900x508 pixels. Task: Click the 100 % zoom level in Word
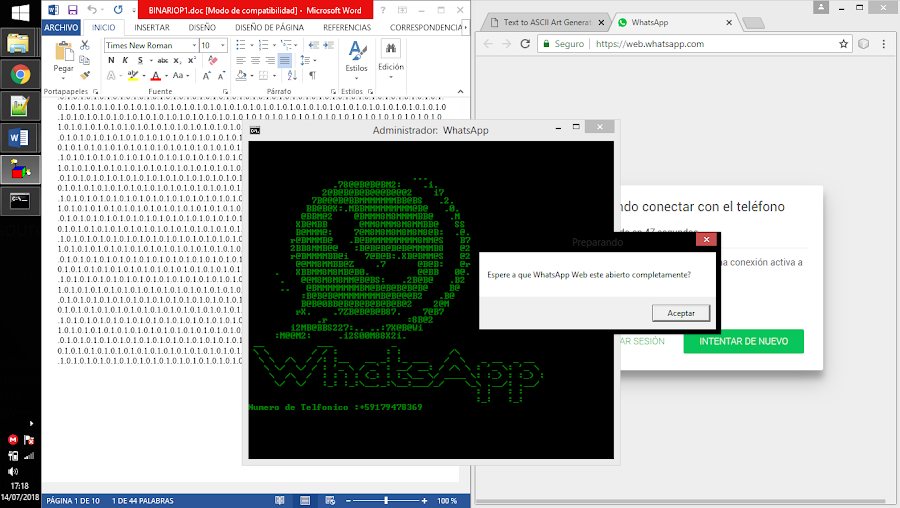point(447,501)
